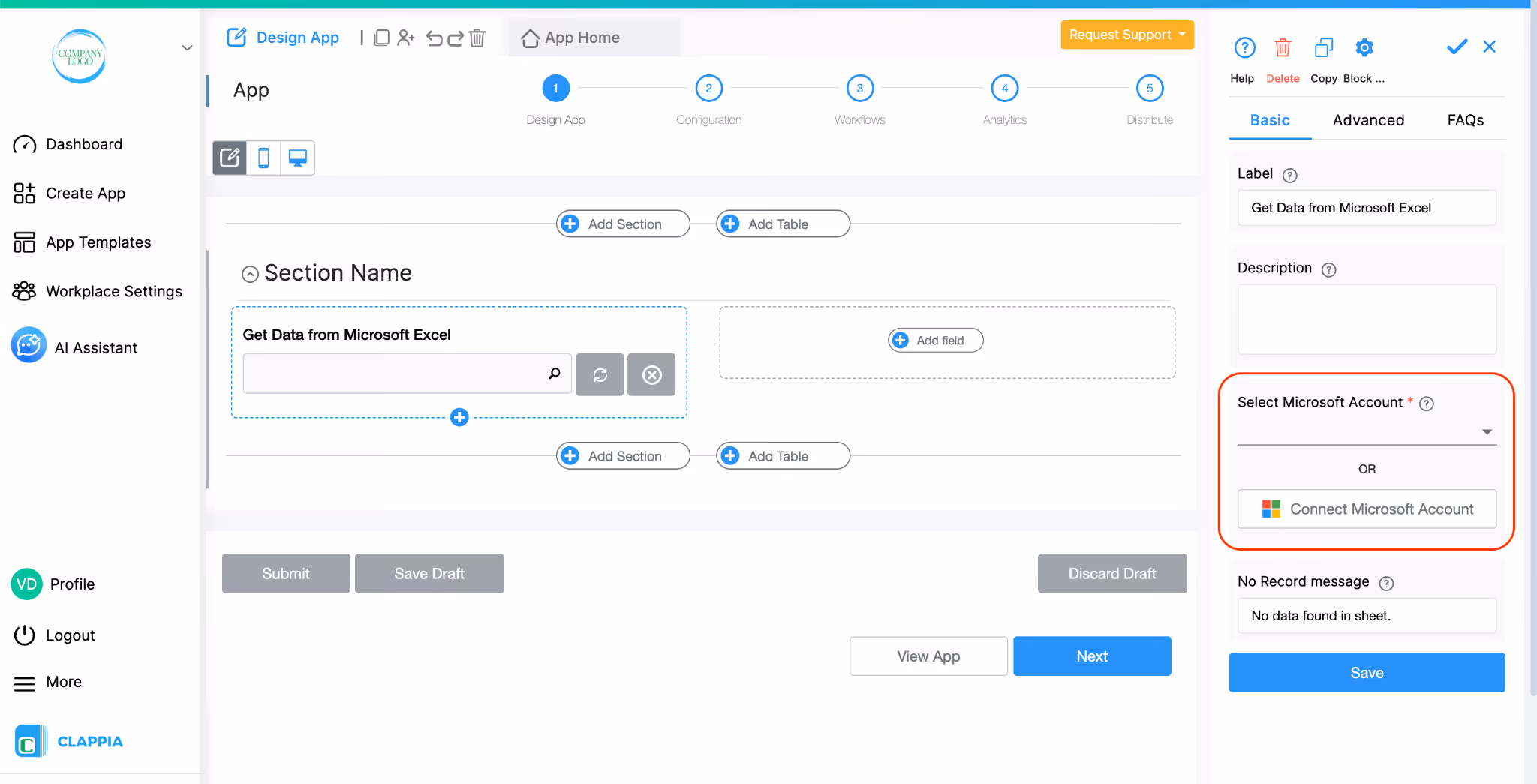Click Add field button
1537x784 pixels.
(x=935, y=340)
